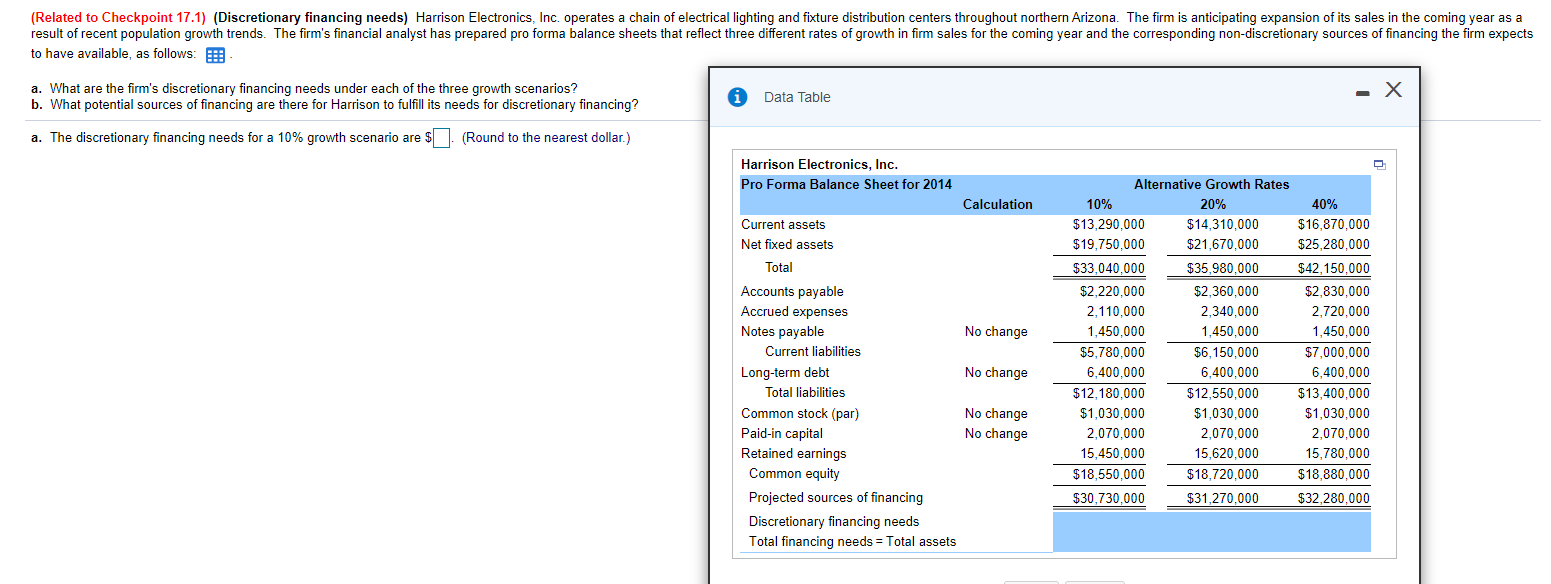
Task: Select the 20% column header
Action: (x=1213, y=204)
